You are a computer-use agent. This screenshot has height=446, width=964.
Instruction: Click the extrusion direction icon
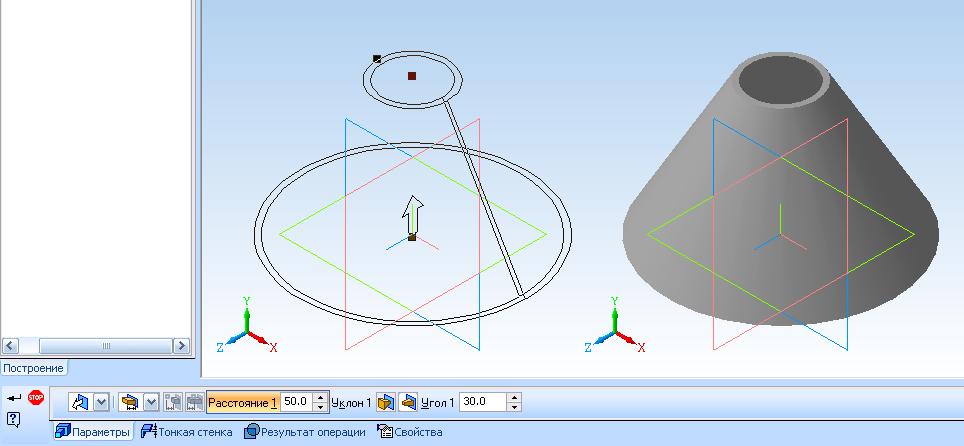tap(80, 402)
